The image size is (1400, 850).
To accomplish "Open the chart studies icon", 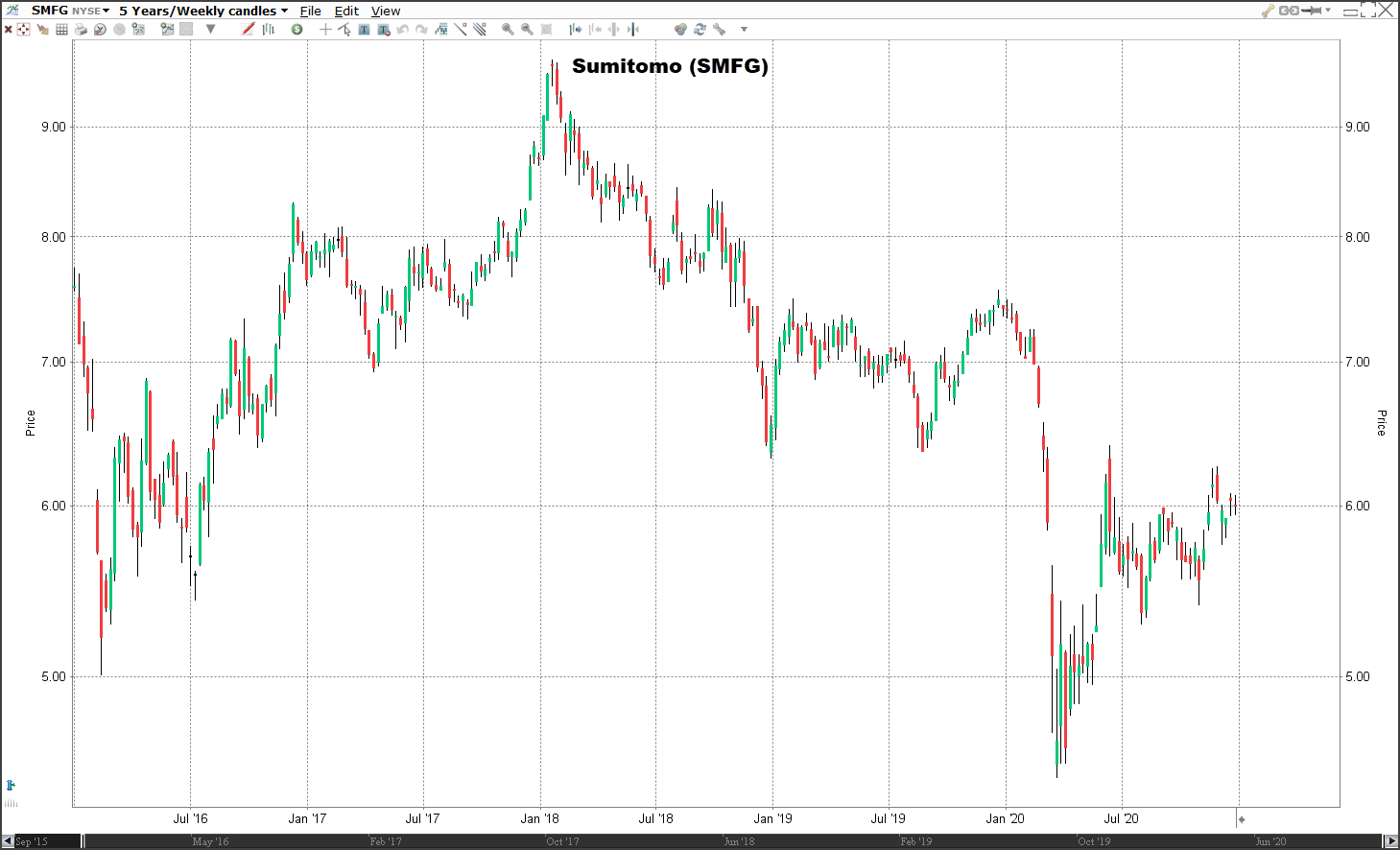I will pos(167,29).
